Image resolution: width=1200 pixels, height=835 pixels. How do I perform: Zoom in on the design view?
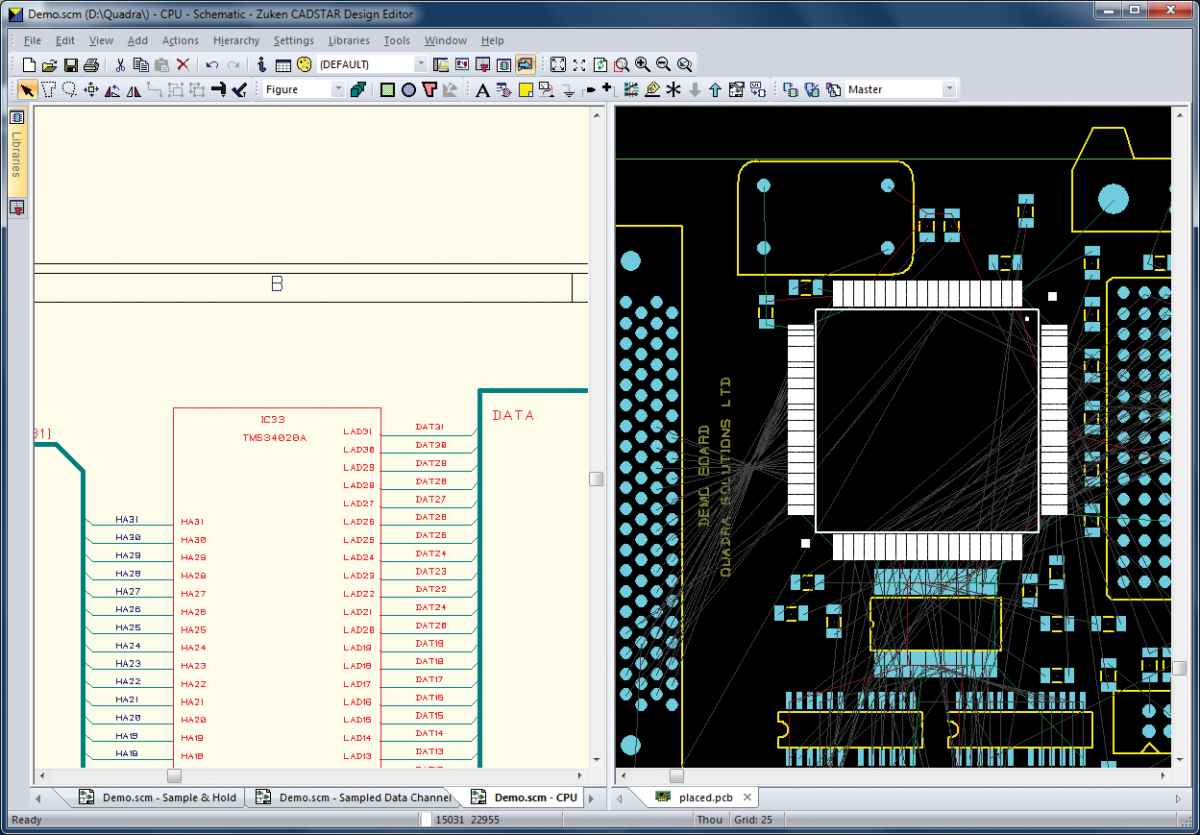(641, 64)
